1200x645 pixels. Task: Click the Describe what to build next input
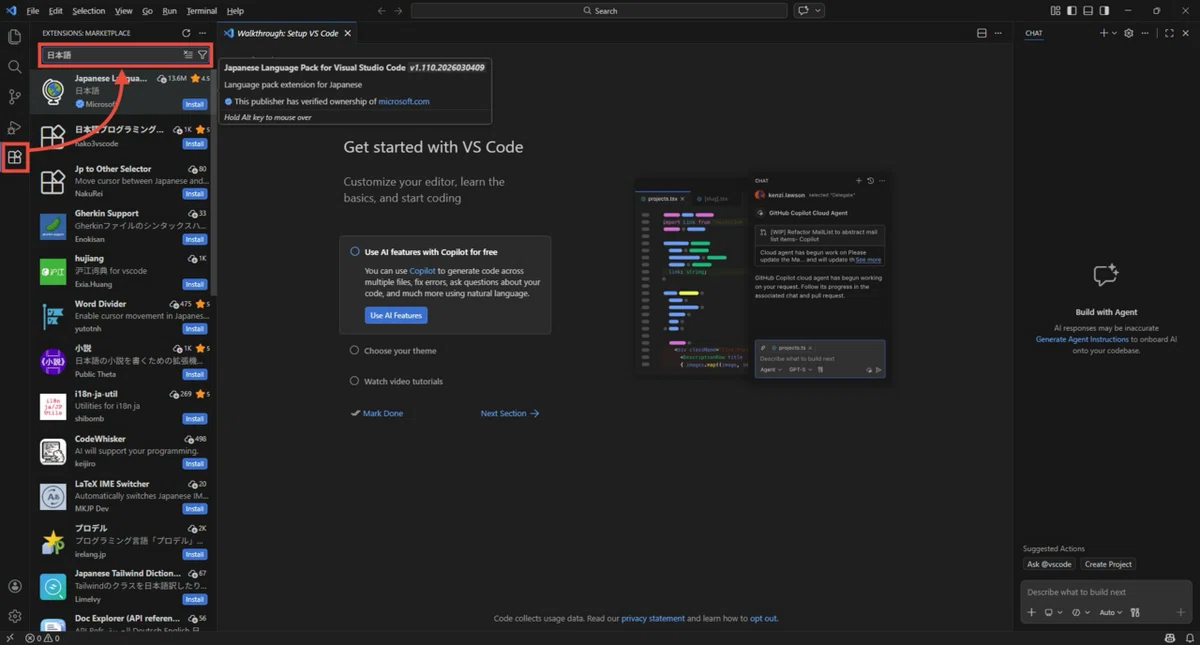click(1107, 592)
